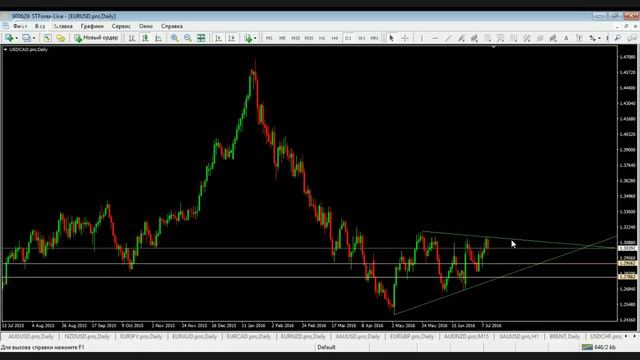Select the MN timeframe
640x360 pixels.
[x=374, y=38]
